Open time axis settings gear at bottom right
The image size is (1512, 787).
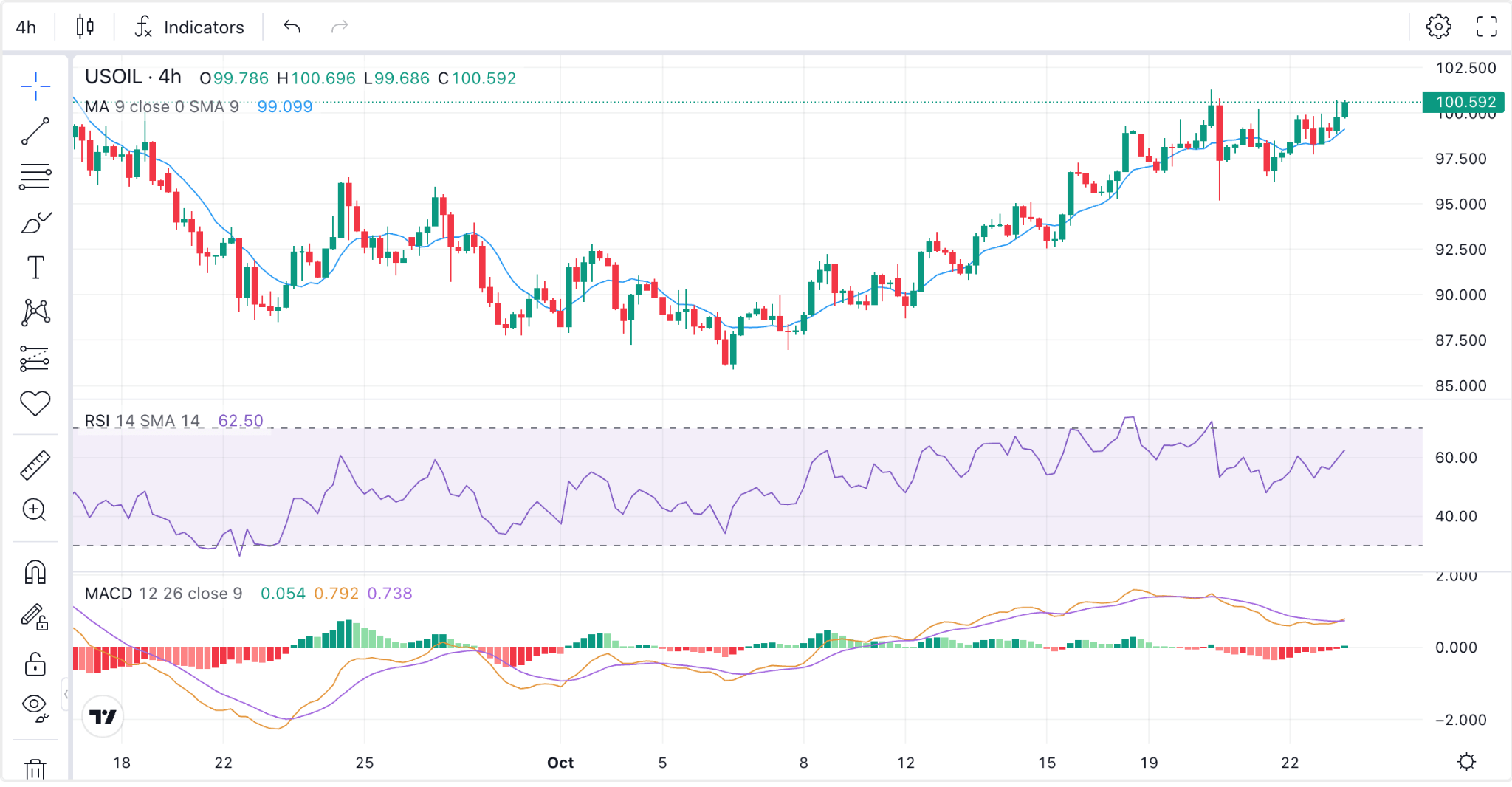(1466, 762)
